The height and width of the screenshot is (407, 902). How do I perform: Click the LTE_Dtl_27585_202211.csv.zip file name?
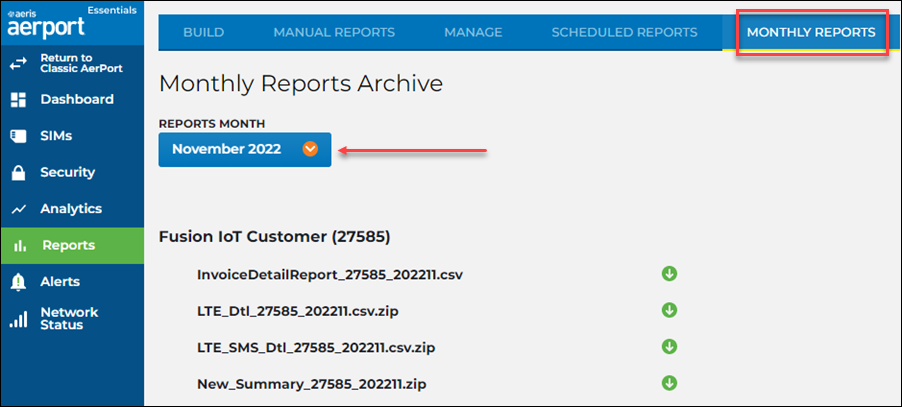[297, 312]
